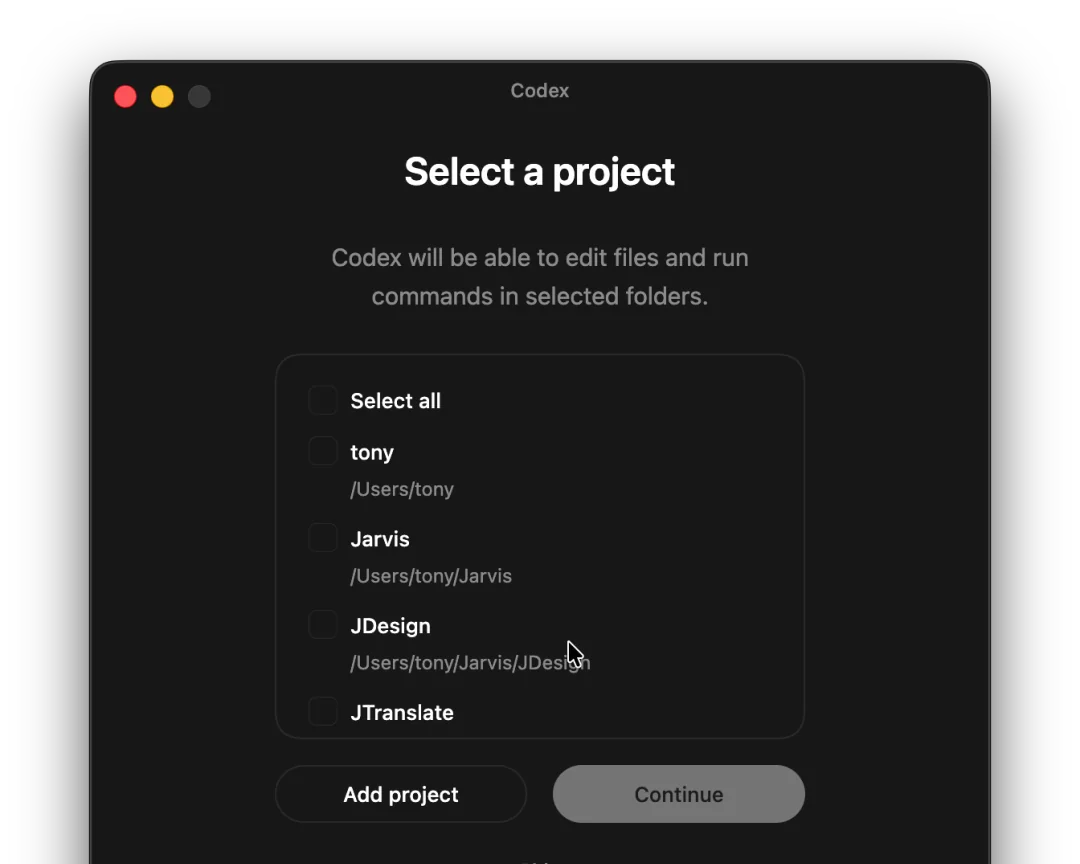Tick the Select all checkbox
The width and height of the screenshot is (1080, 864).
click(323, 400)
